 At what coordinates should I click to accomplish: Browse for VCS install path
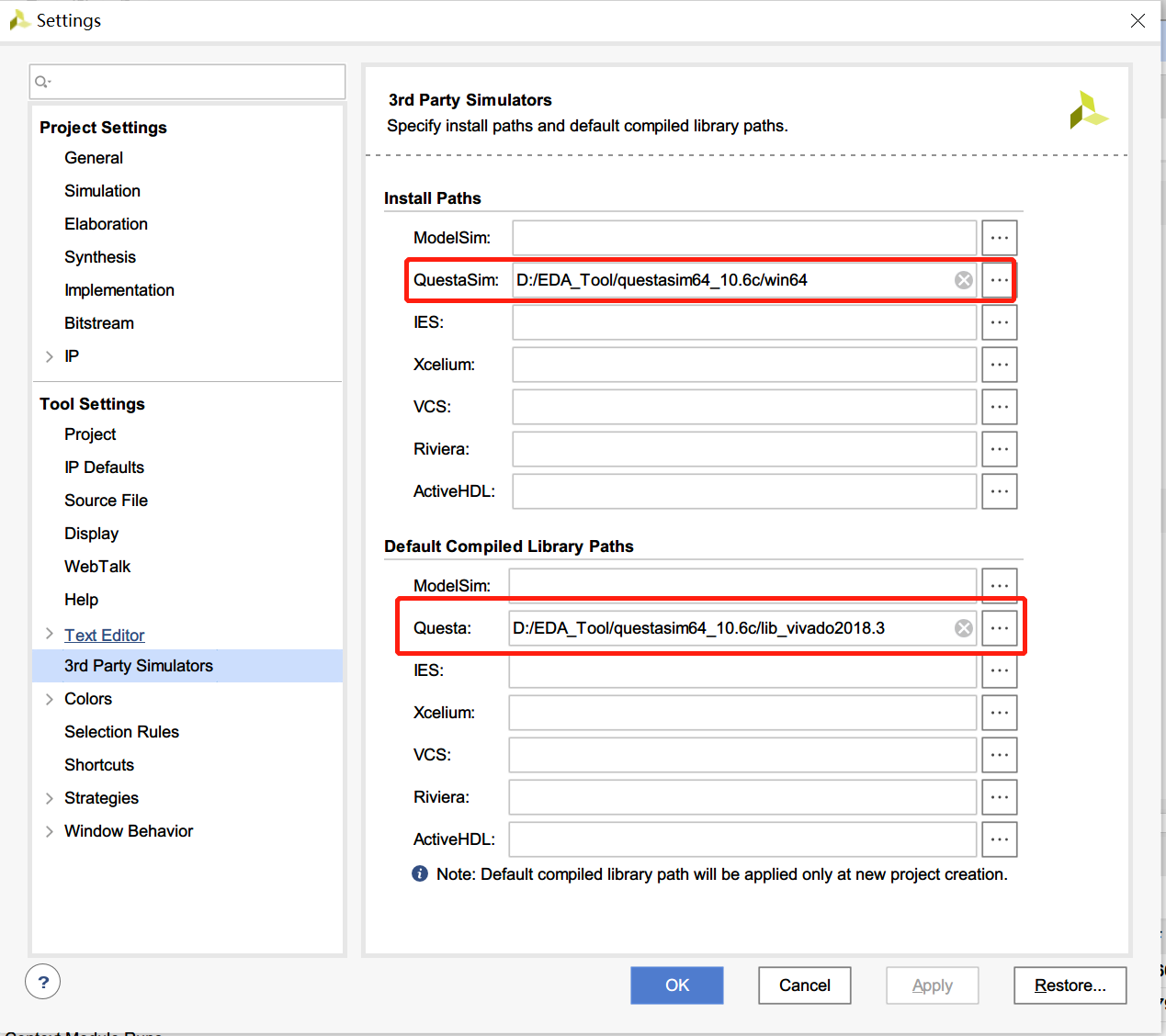[1000, 407]
